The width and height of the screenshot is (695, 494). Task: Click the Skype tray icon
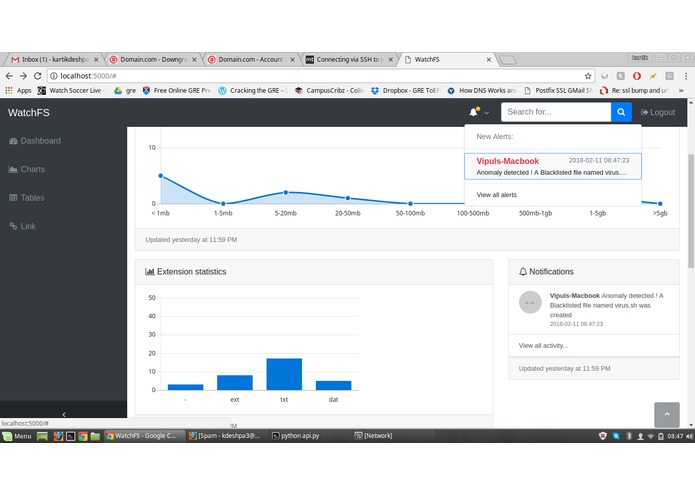click(x=616, y=436)
